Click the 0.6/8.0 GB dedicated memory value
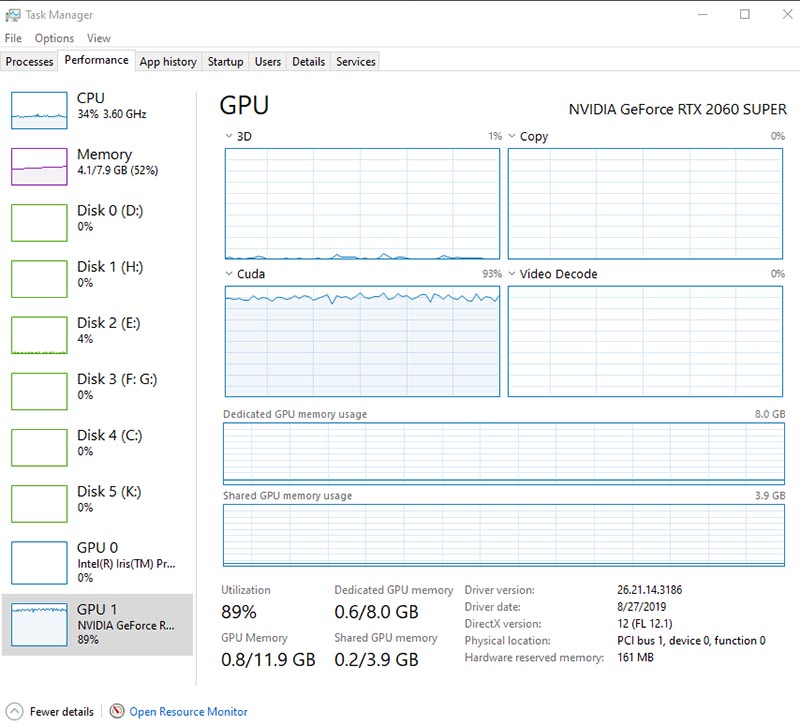Image resolution: width=800 pixels, height=725 pixels. (x=377, y=612)
